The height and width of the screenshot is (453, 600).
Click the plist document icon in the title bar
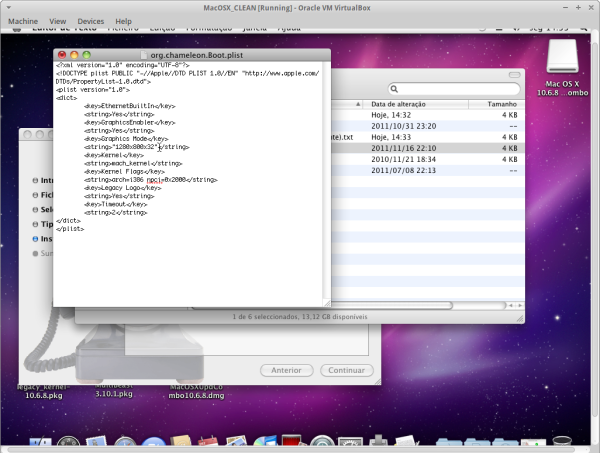coord(144,55)
